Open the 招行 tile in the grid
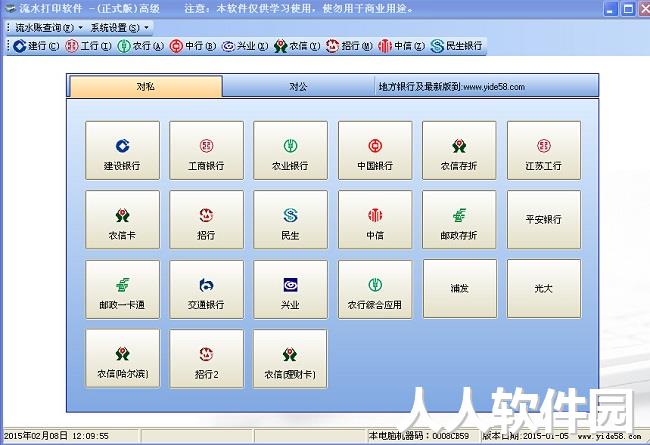The image size is (650, 445). click(x=206, y=220)
